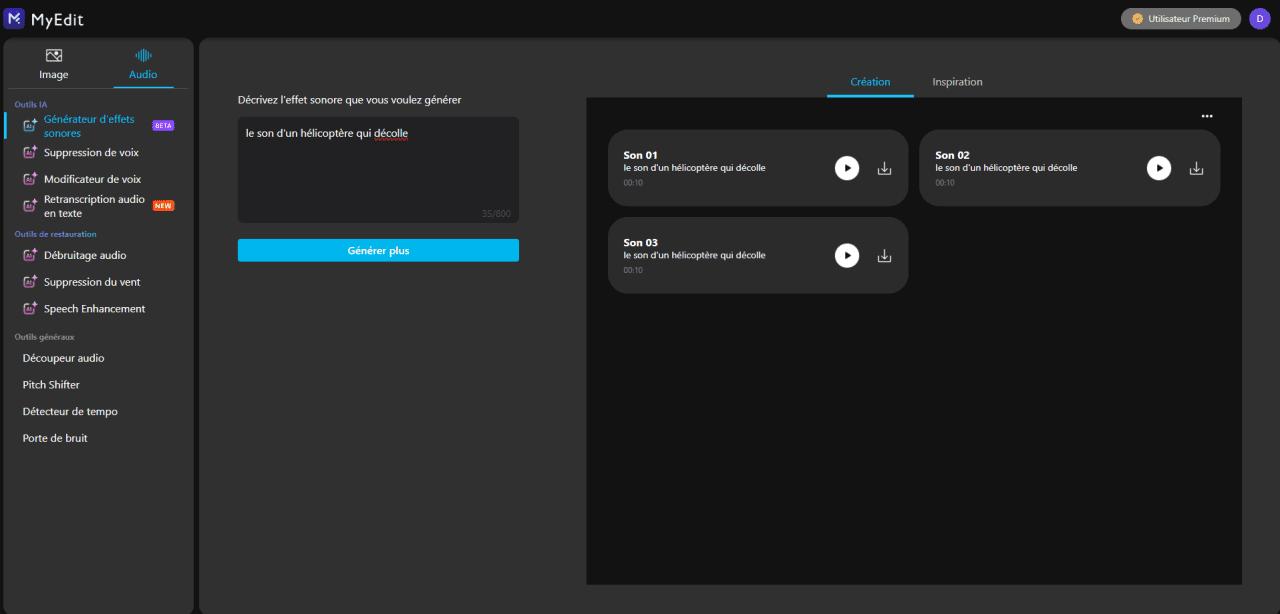Switch to the Audio tab

143,65
